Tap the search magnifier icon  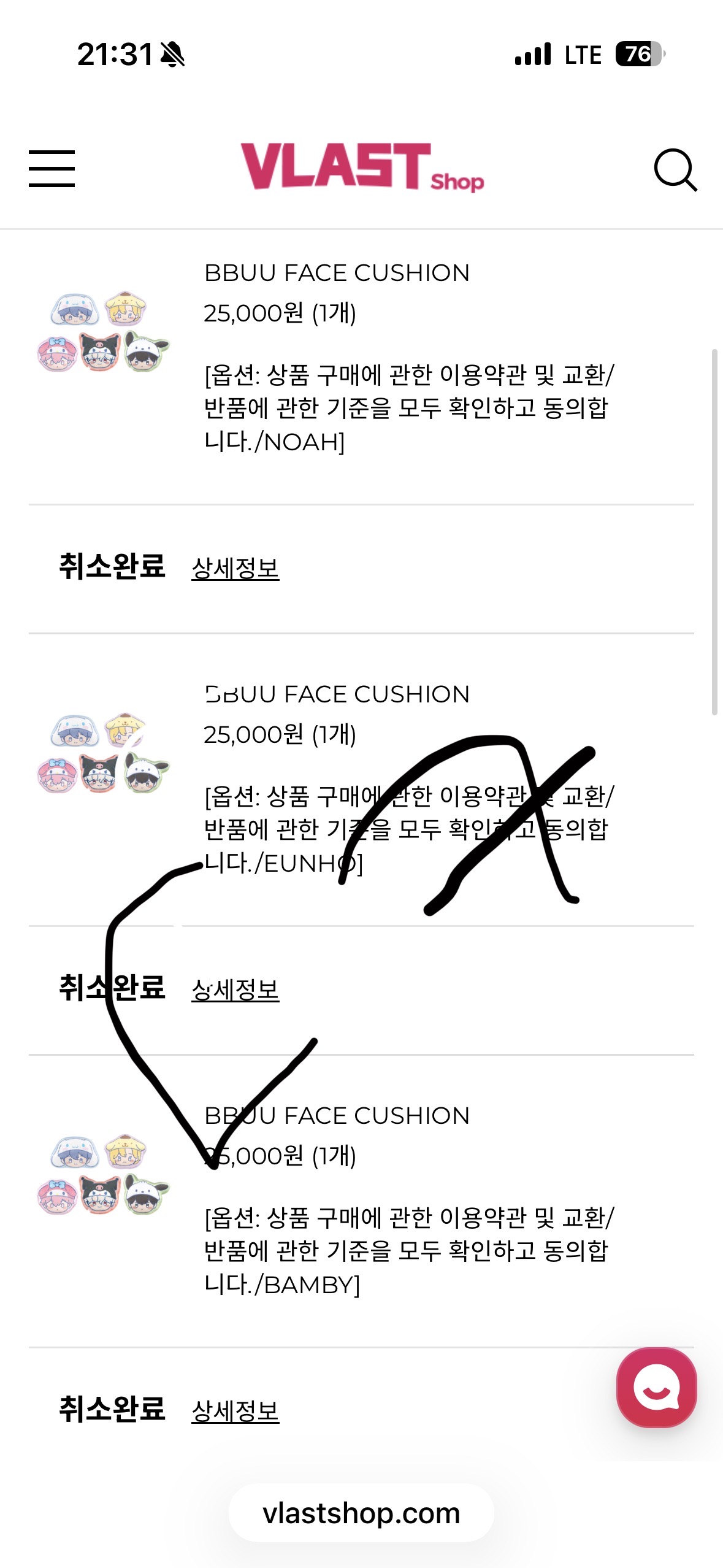click(675, 169)
